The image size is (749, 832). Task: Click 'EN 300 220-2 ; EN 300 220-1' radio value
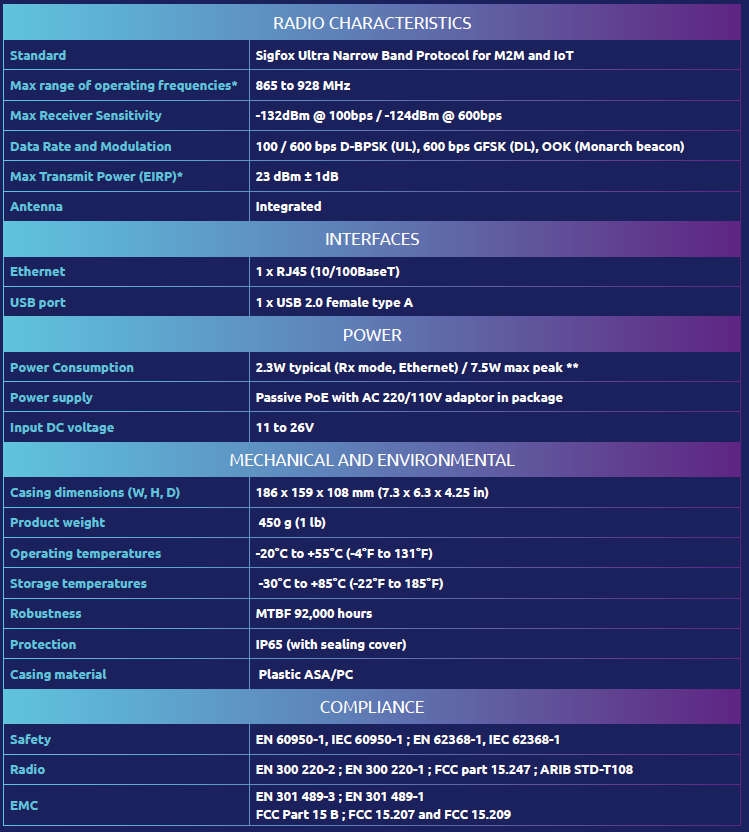click(x=340, y=770)
